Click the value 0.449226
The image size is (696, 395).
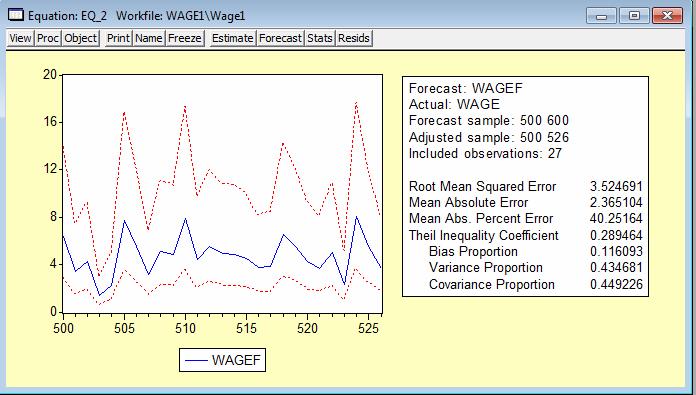tap(616, 284)
